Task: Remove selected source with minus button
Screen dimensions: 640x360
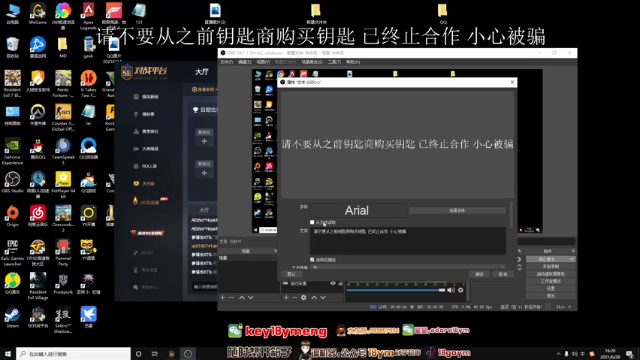Action: pyautogui.click(x=295, y=298)
